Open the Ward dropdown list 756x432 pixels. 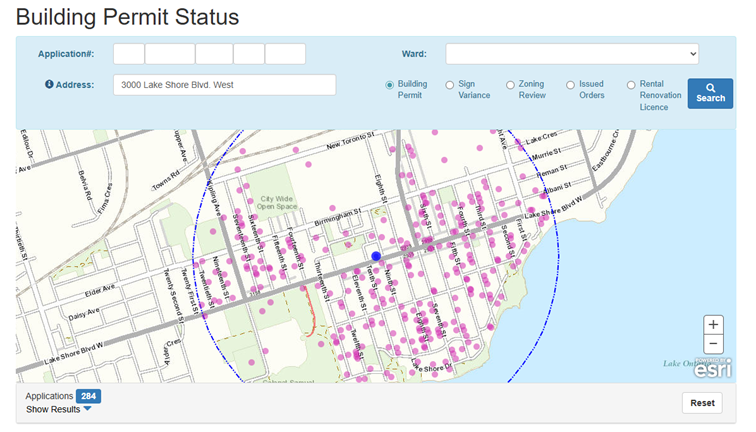click(x=572, y=54)
